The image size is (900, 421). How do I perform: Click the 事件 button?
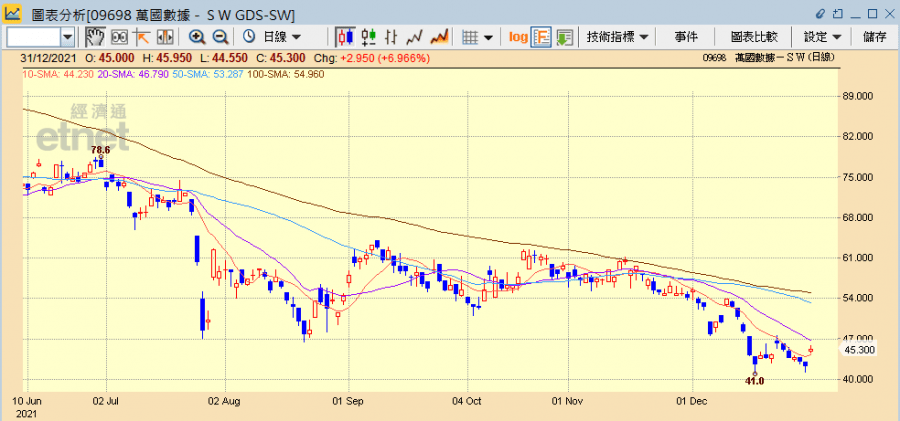(x=686, y=37)
